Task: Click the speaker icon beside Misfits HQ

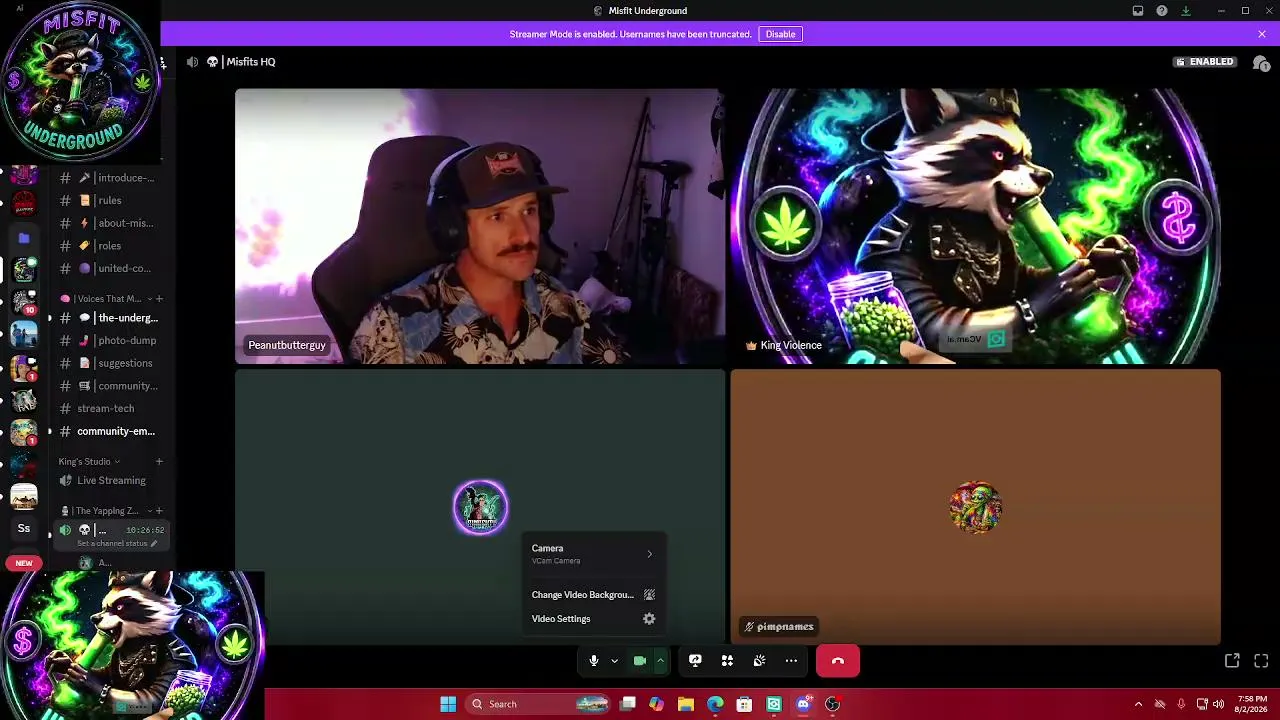Action: 192,62
